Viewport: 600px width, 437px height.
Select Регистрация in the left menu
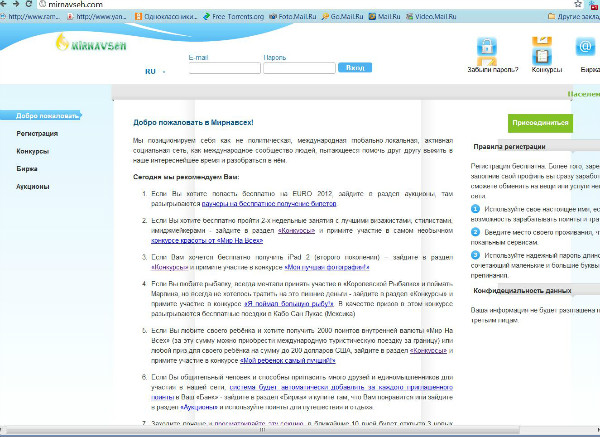tap(37, 134)
